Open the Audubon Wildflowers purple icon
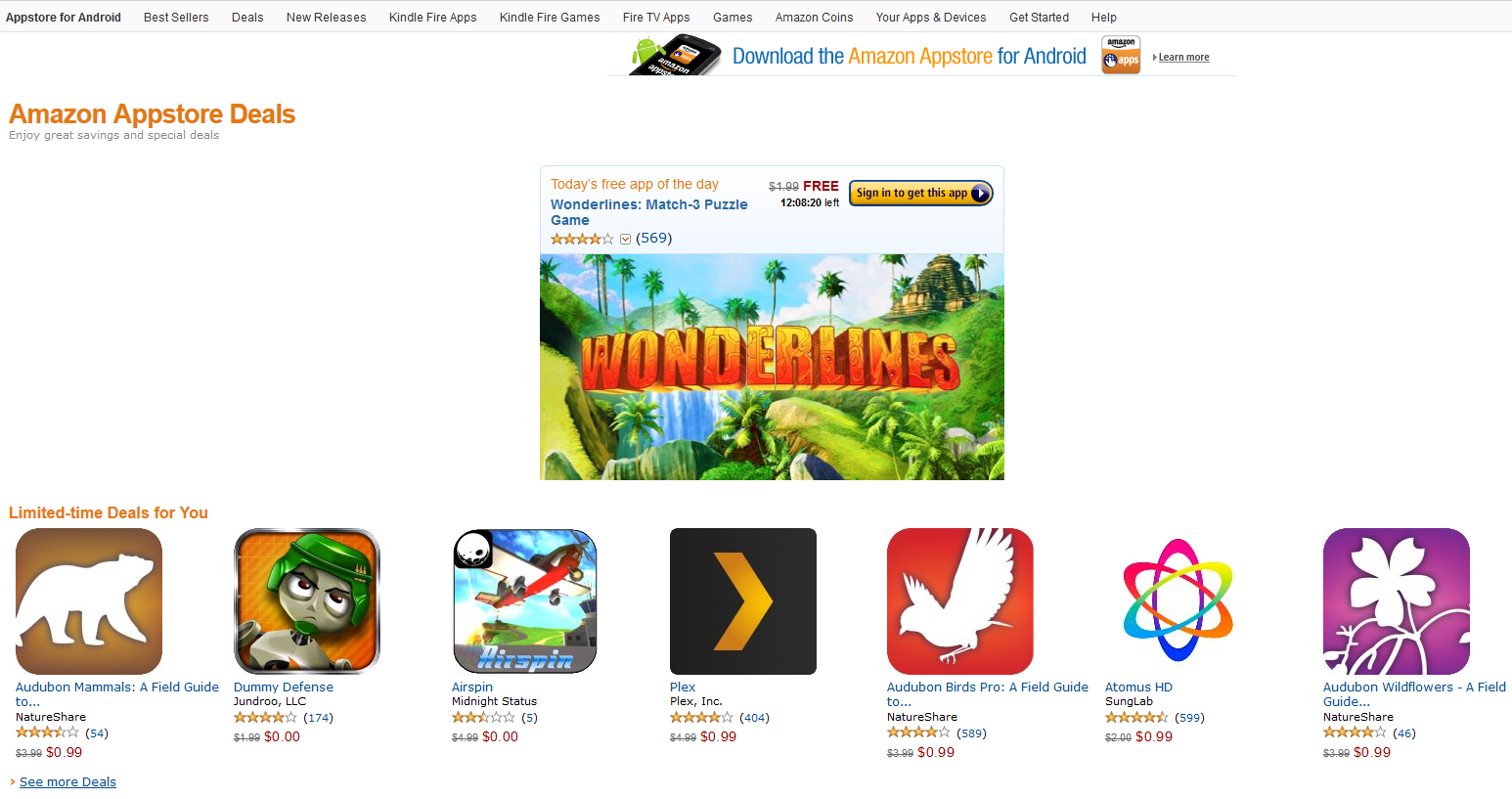 click(x=1397, y=601)
